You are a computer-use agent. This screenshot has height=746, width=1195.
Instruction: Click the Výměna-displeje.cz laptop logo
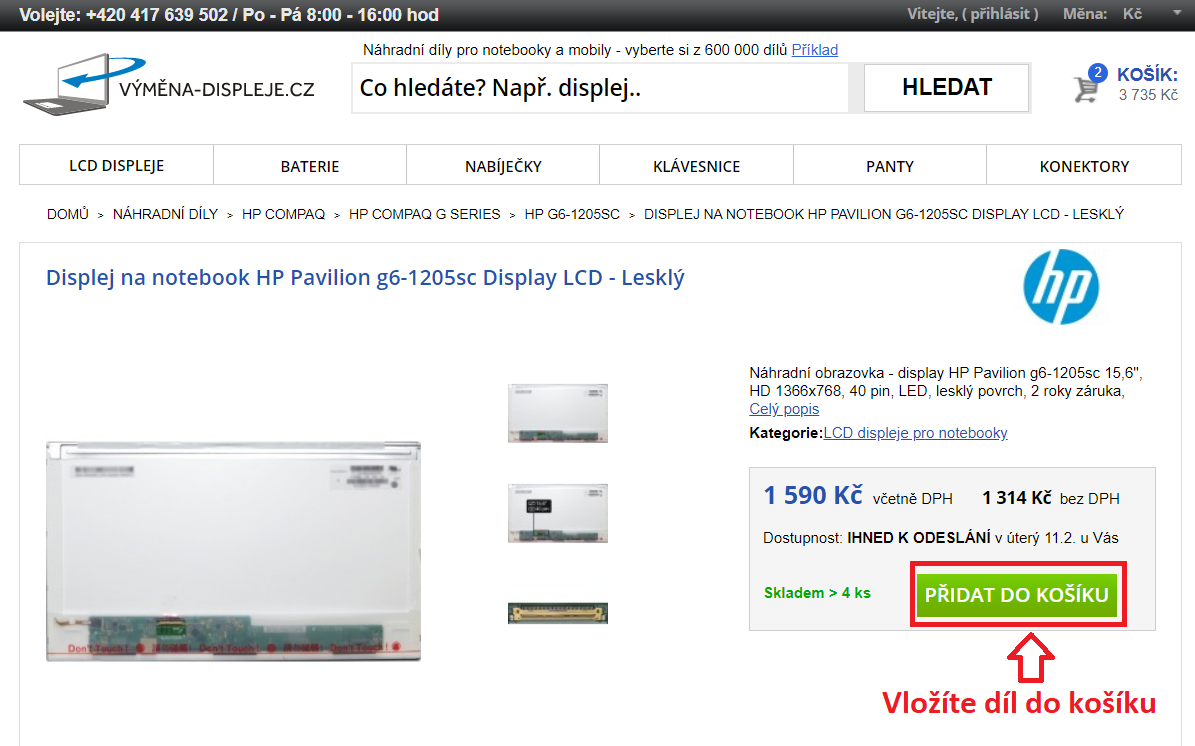coord(168,85)
